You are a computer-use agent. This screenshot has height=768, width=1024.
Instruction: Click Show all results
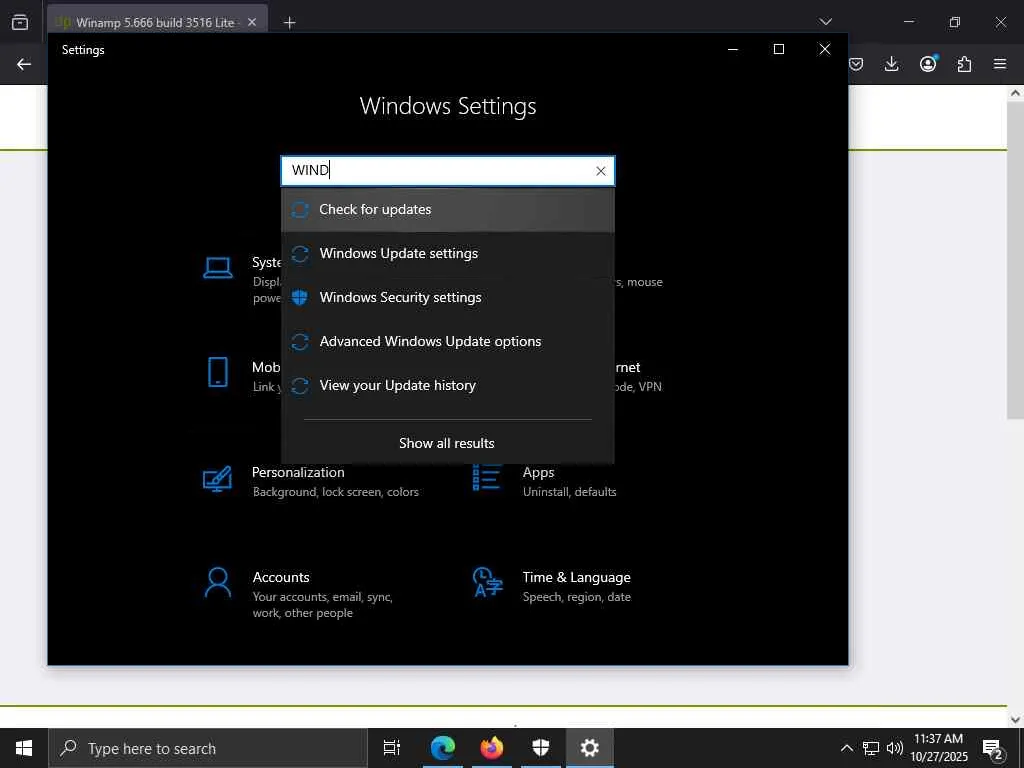(447, 443)
